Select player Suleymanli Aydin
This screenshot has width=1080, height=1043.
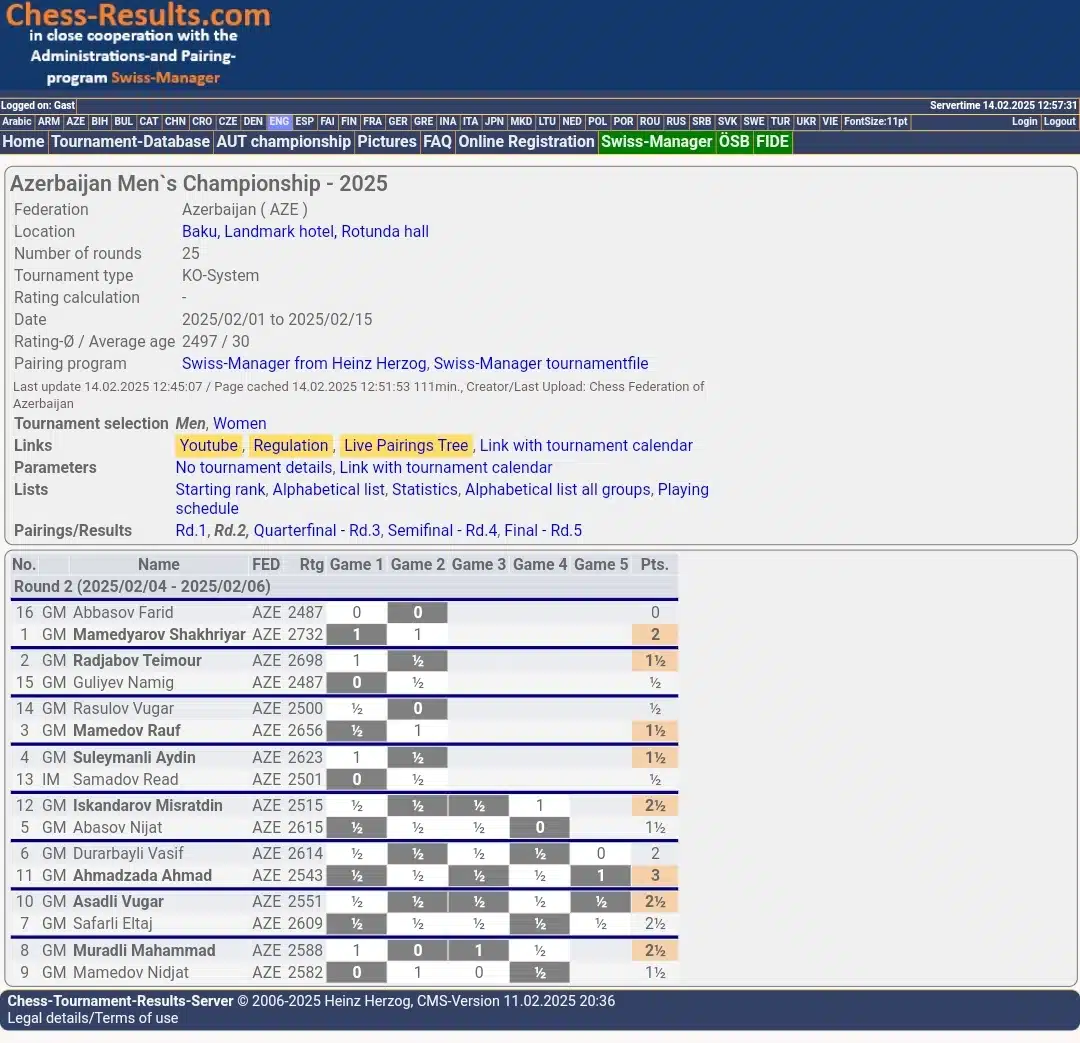point(134,758)
